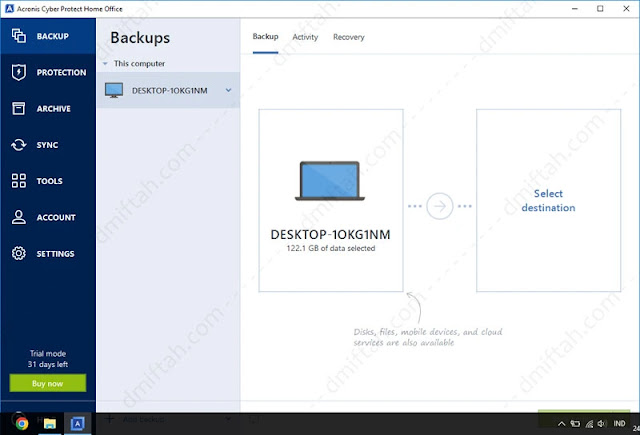Click the 'This computer' label
Screen dimensions: 640x435
tap(139, 64)
